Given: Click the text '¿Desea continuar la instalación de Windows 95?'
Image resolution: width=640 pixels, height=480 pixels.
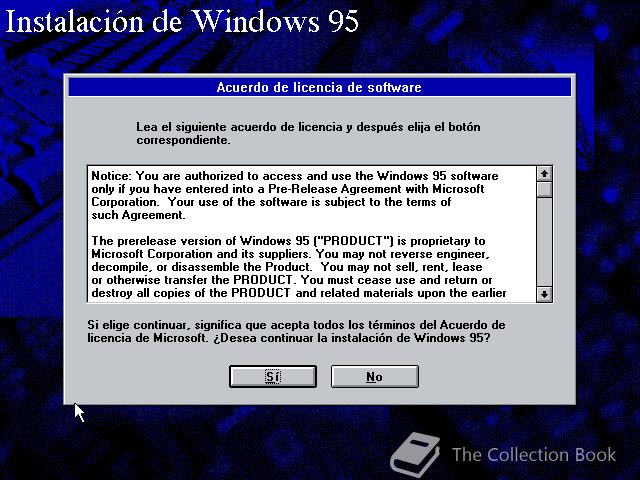Looking at the screenshot, I should coord(351,338).
